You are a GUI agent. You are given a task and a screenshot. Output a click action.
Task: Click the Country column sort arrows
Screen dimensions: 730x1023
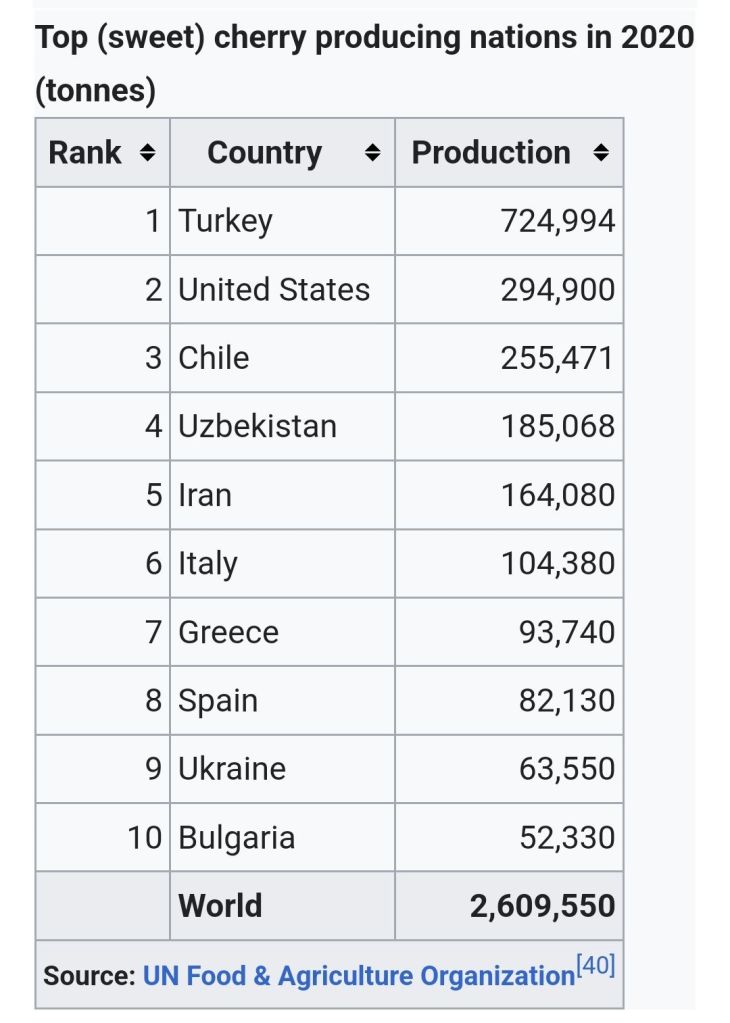372,153
